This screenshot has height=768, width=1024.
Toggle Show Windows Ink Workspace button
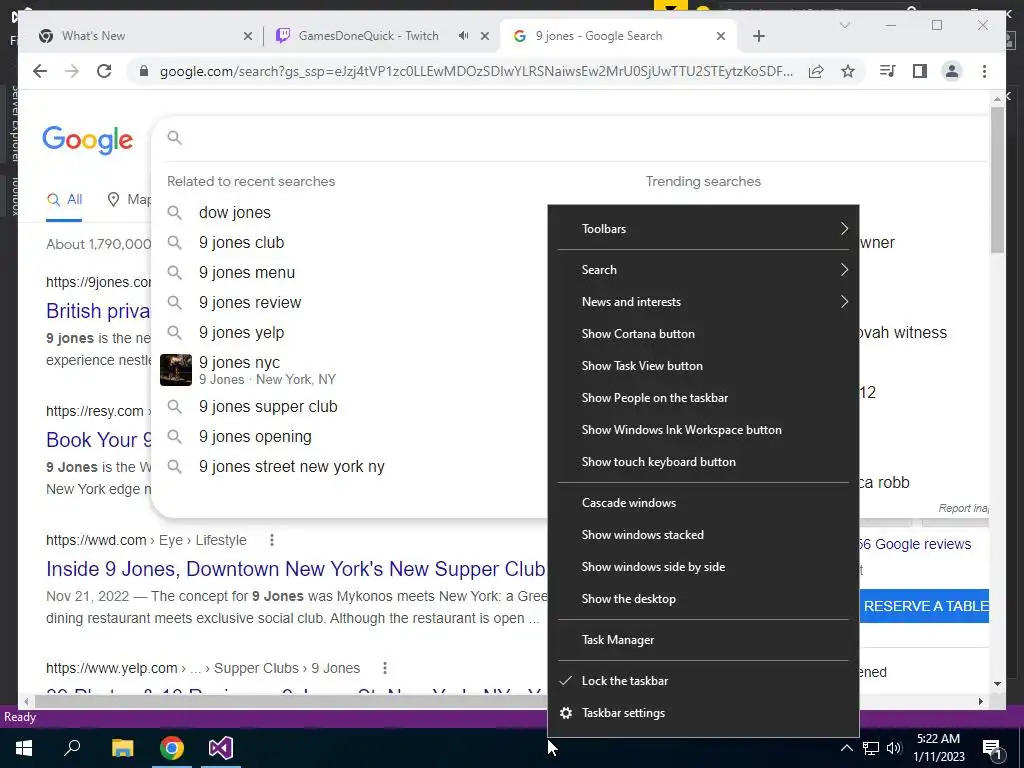pyautogui.click(x=703, y=430)
